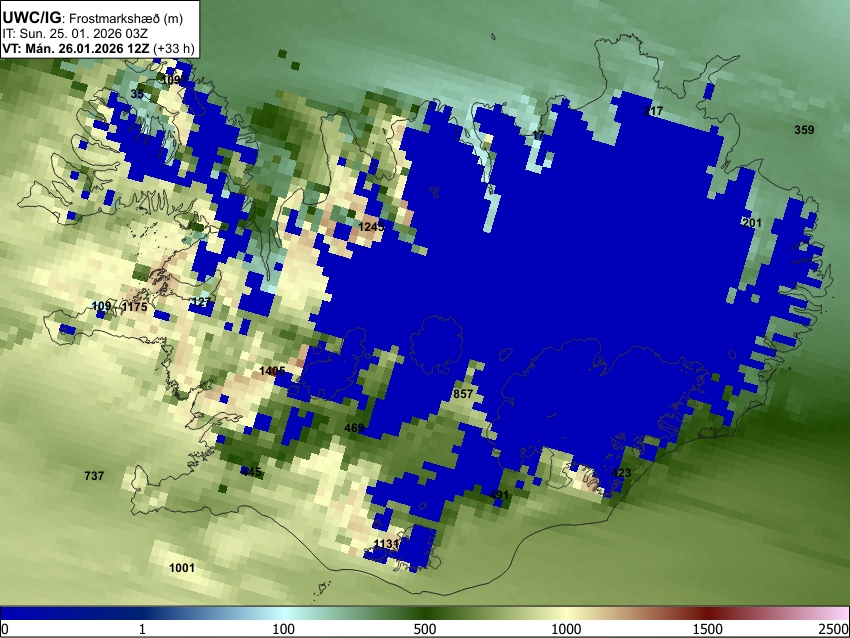The image size is (850, 638).
Task: Click the offshore value 1001
Action: pyautogui.click(x=182, y=568)
